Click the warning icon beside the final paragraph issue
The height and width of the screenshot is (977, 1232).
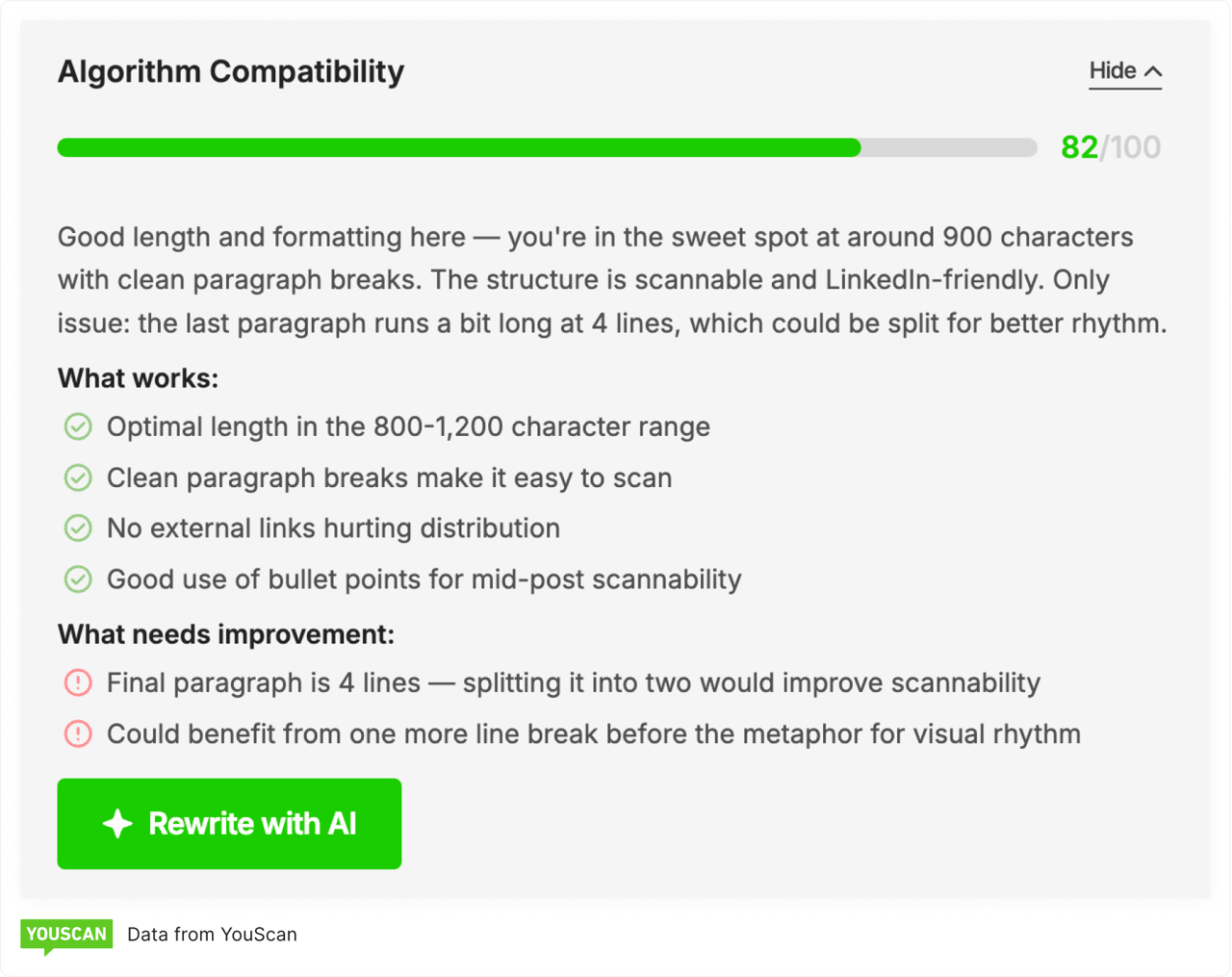click(77, 682)
